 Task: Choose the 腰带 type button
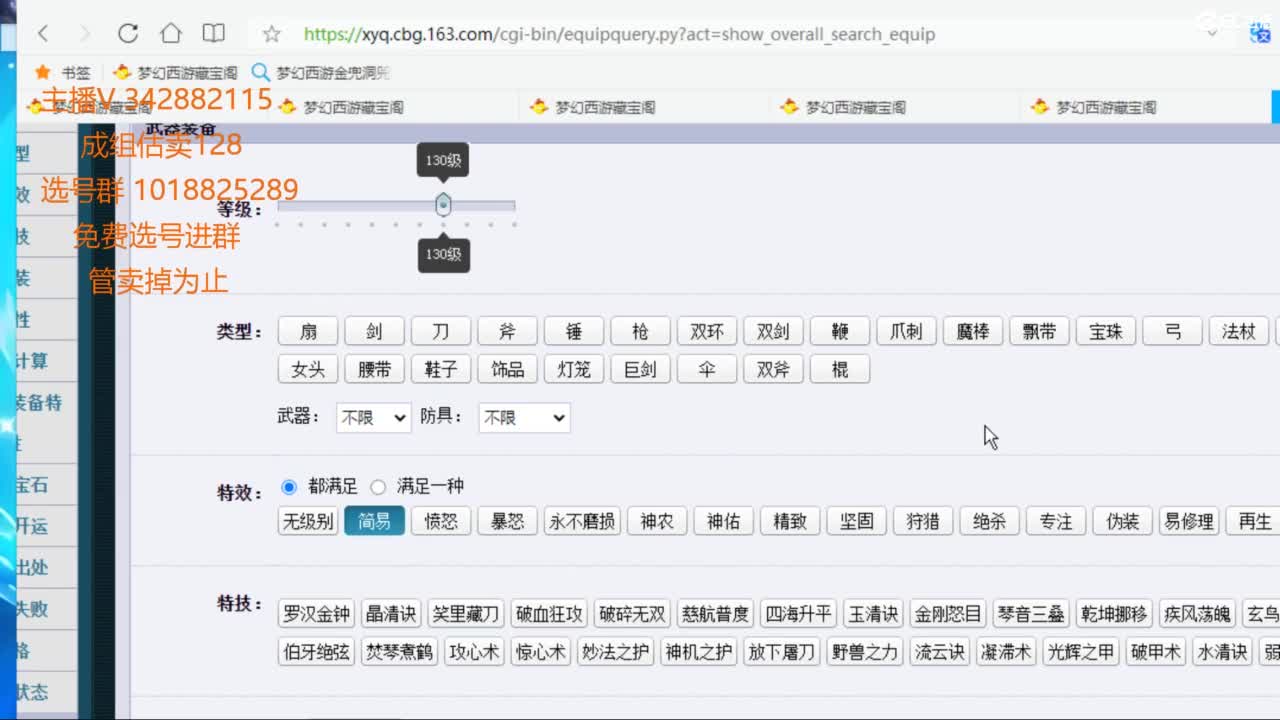[x=374, y=369]
